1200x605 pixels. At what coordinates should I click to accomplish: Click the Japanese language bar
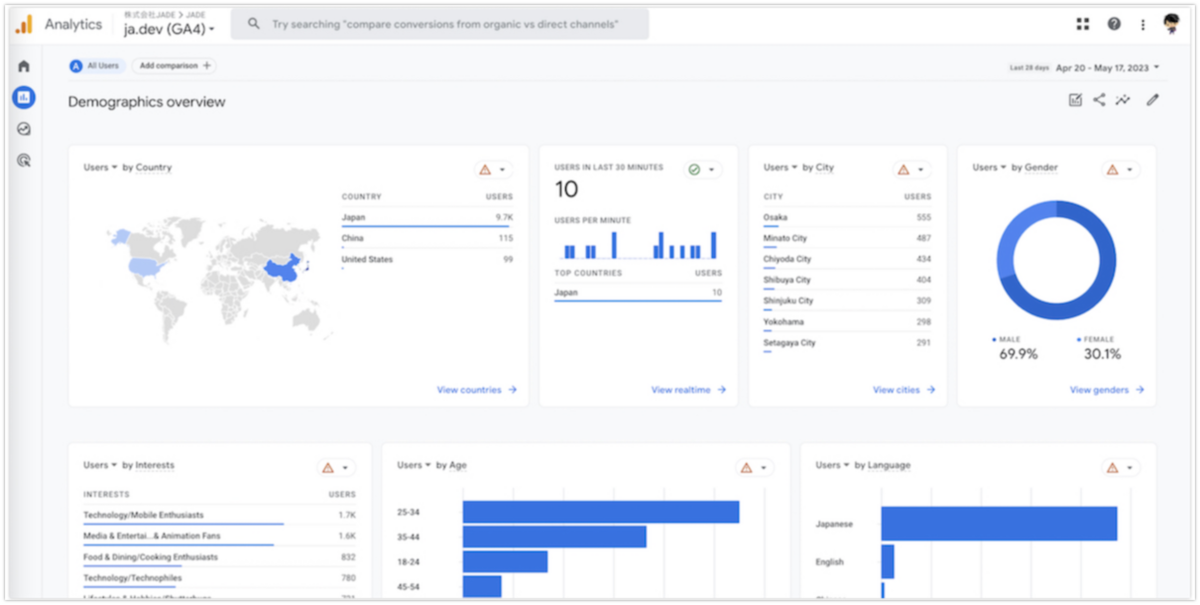point(999,524)
